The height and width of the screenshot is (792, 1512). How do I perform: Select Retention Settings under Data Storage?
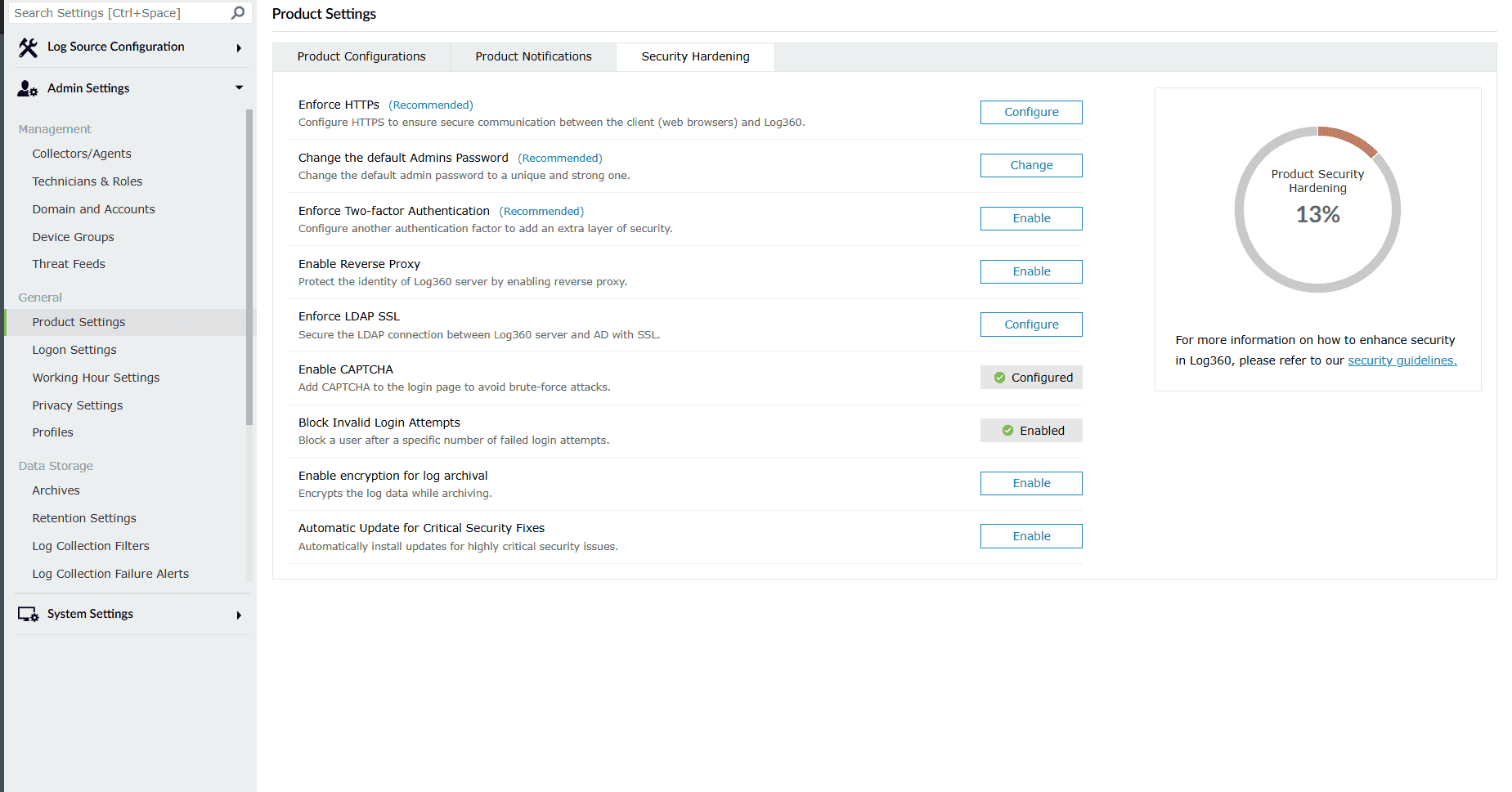click(x=84, y=517)
